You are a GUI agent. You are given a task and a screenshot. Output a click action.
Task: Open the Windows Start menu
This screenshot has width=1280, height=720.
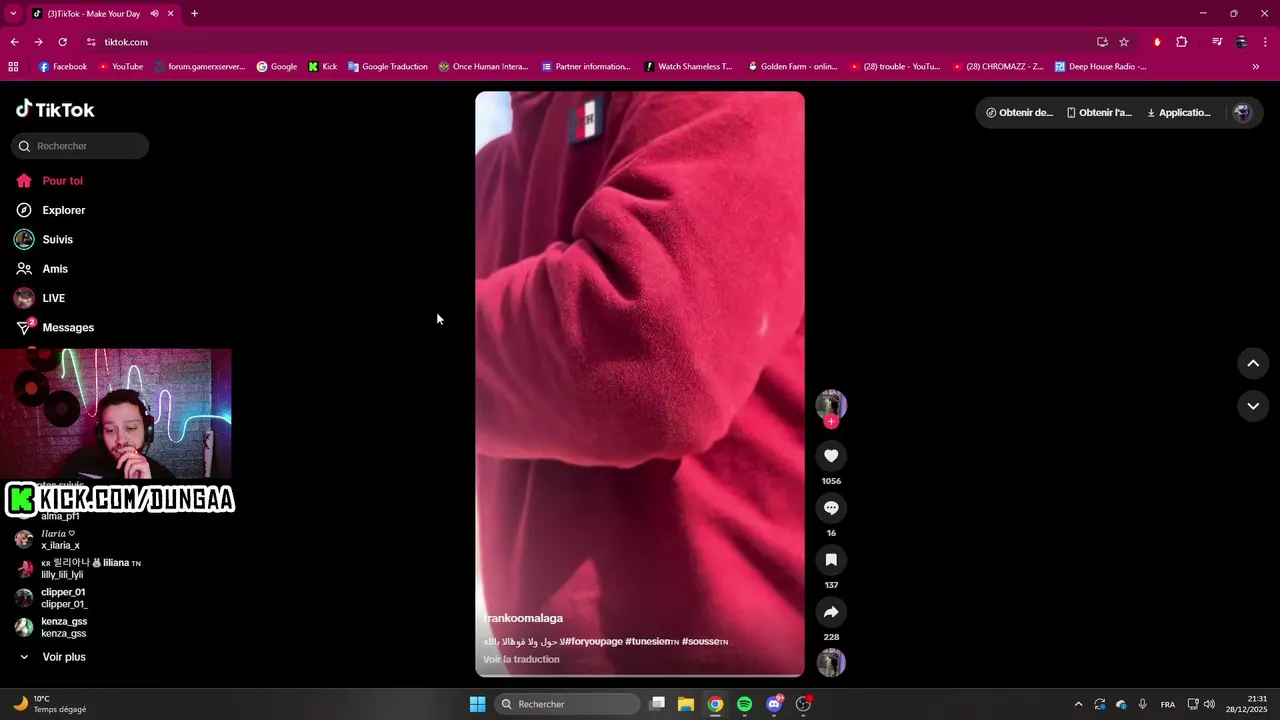(x=477, y=704)
